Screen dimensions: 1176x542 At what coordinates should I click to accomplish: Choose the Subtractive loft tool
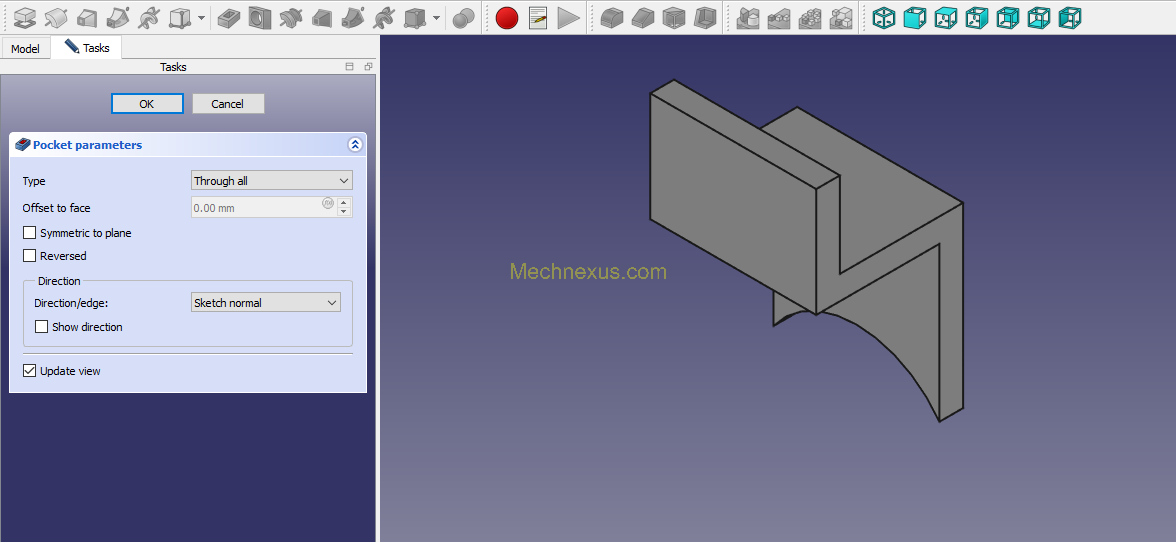322,17
